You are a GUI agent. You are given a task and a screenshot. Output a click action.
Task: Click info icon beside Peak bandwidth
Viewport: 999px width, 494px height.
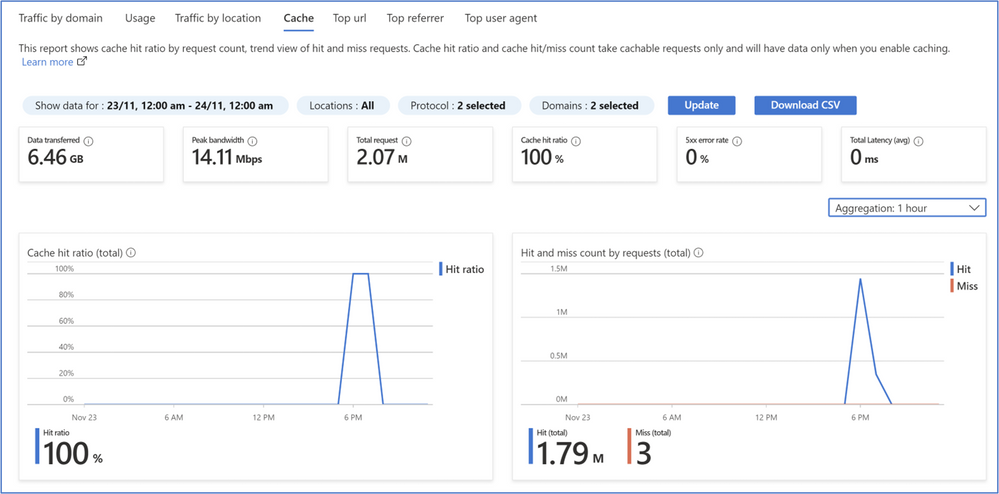click(x=252, y=141)
